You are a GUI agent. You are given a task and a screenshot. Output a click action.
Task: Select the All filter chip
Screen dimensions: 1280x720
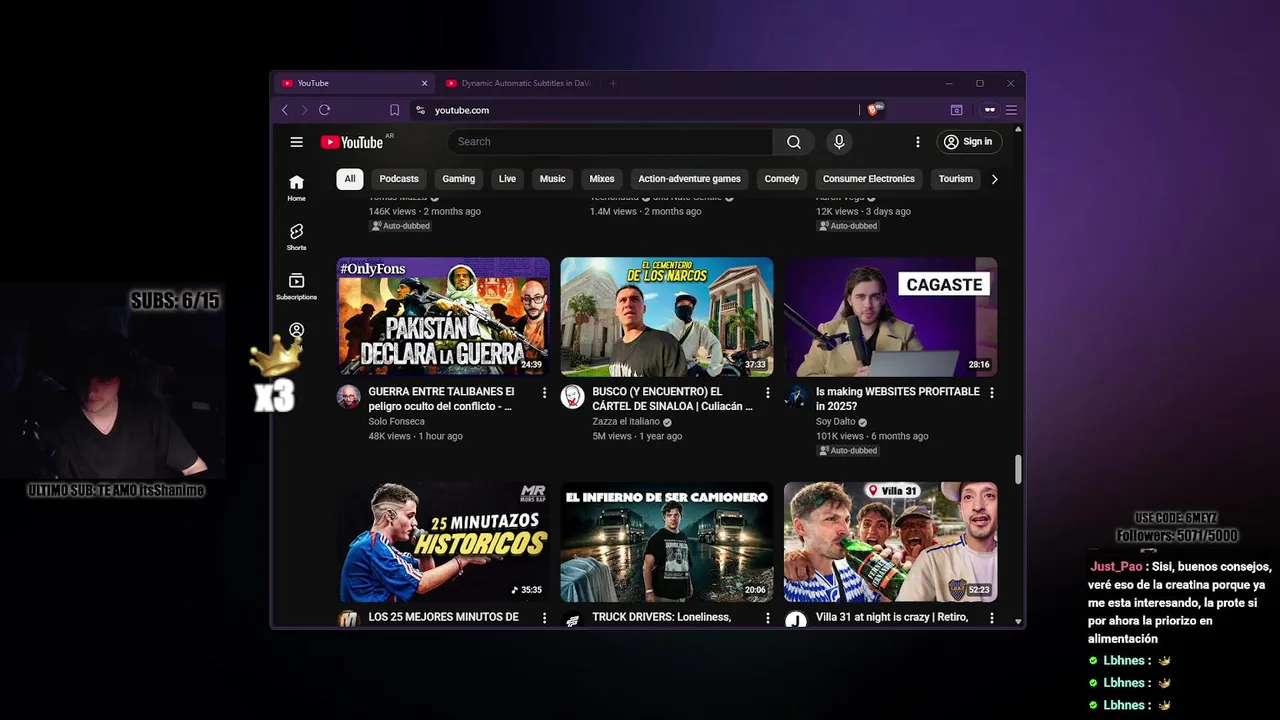pyautogui.click(x=349, y=179)
